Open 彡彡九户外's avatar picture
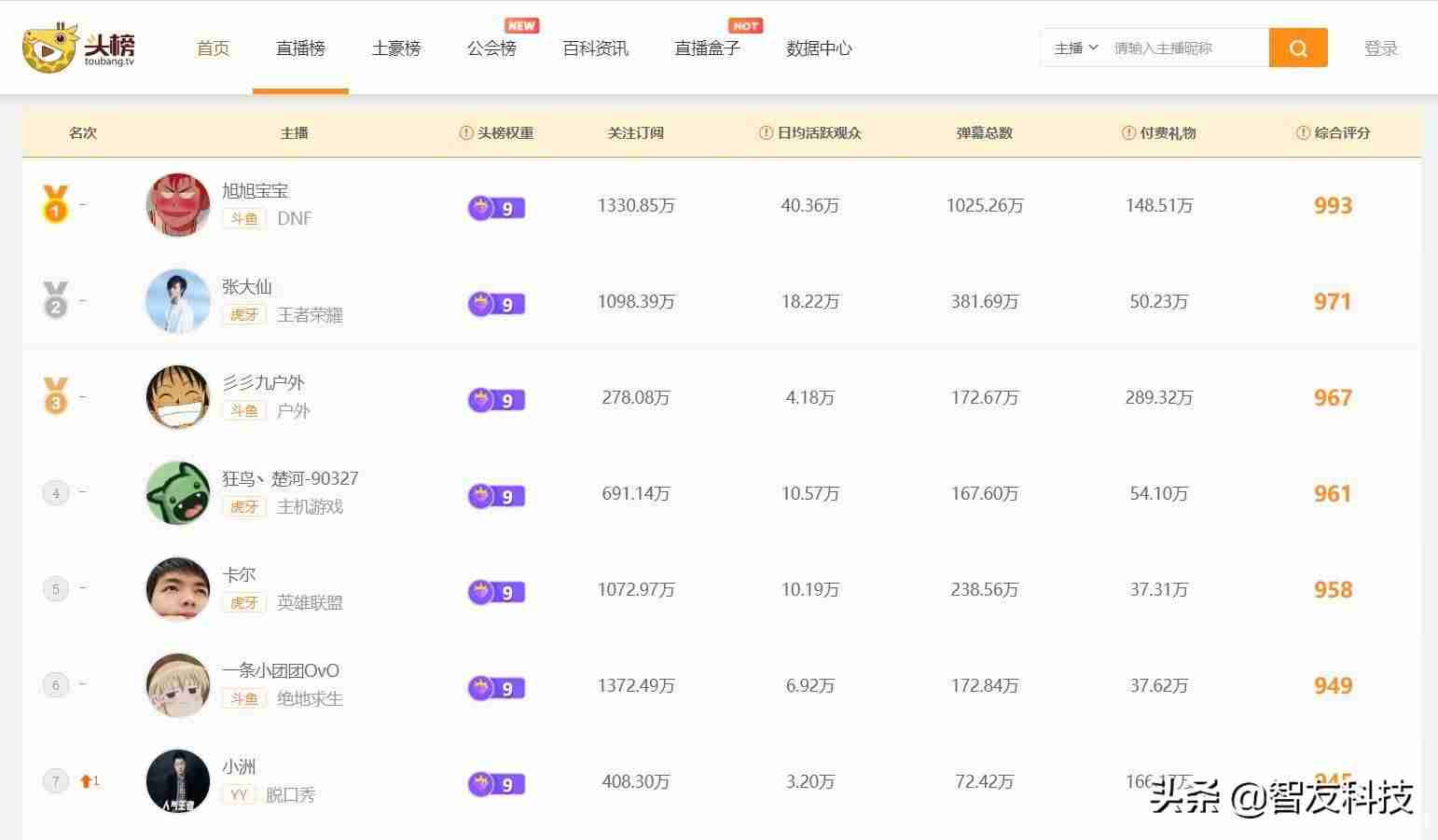This screenshot has height=840, width=1438. (178, 397)
